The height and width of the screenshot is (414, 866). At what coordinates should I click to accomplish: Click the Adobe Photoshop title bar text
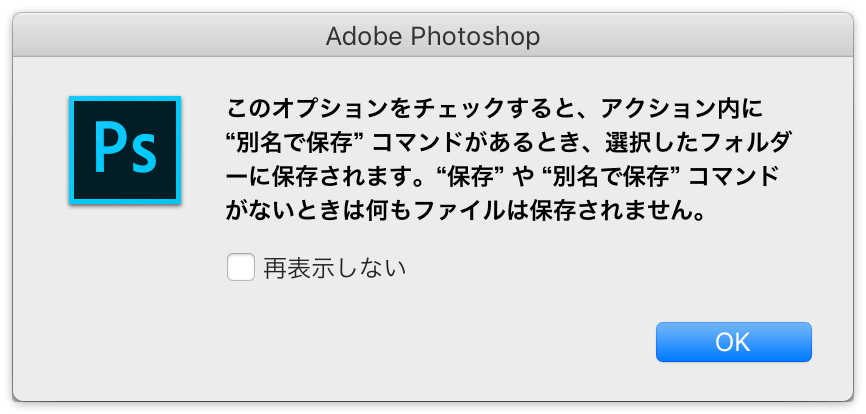pos(433,36)
